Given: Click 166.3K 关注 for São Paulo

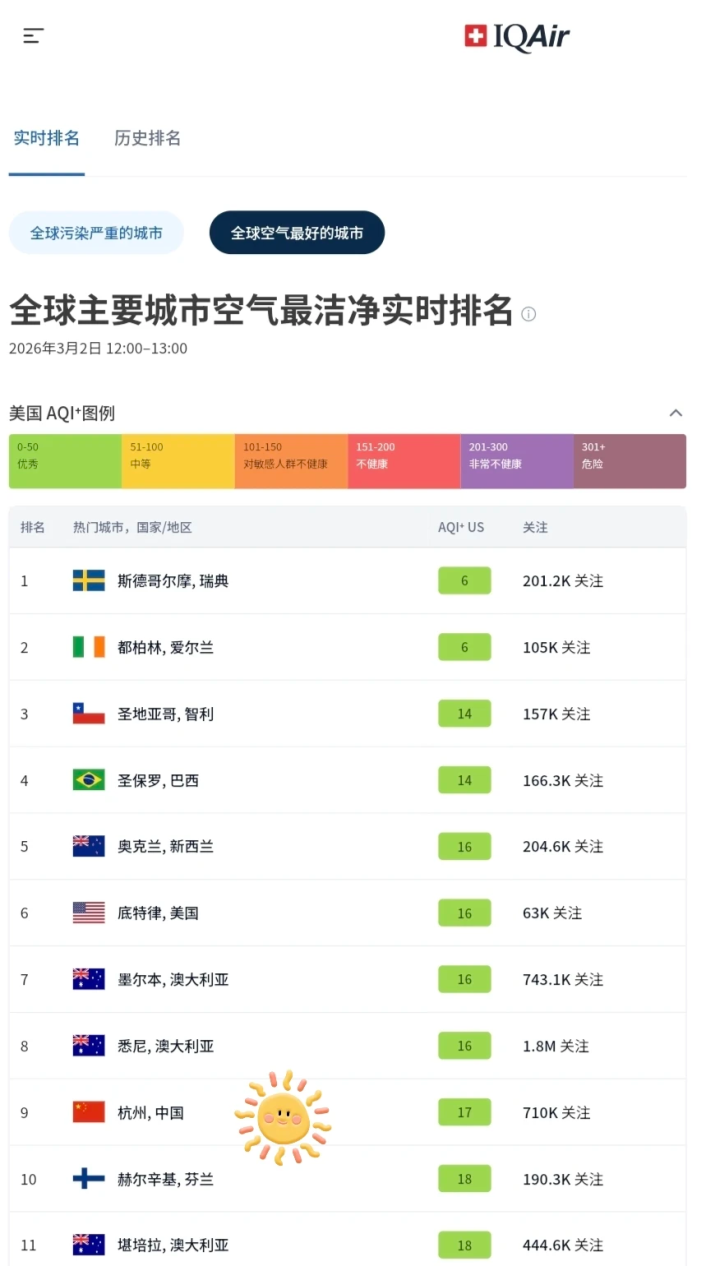Looking at the screenshot, I should click(563, 780).
